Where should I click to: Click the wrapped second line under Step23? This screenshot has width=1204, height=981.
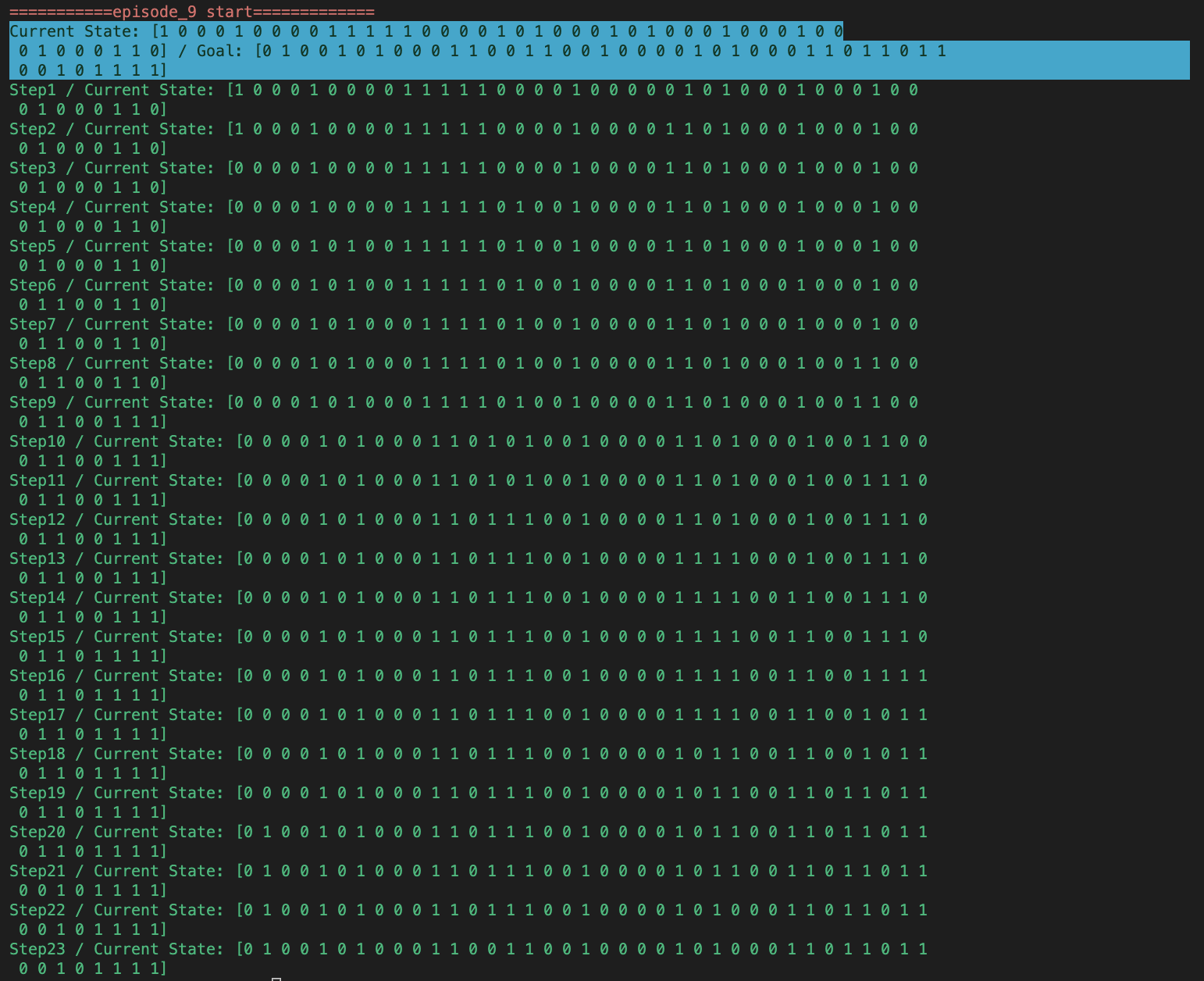93,969
